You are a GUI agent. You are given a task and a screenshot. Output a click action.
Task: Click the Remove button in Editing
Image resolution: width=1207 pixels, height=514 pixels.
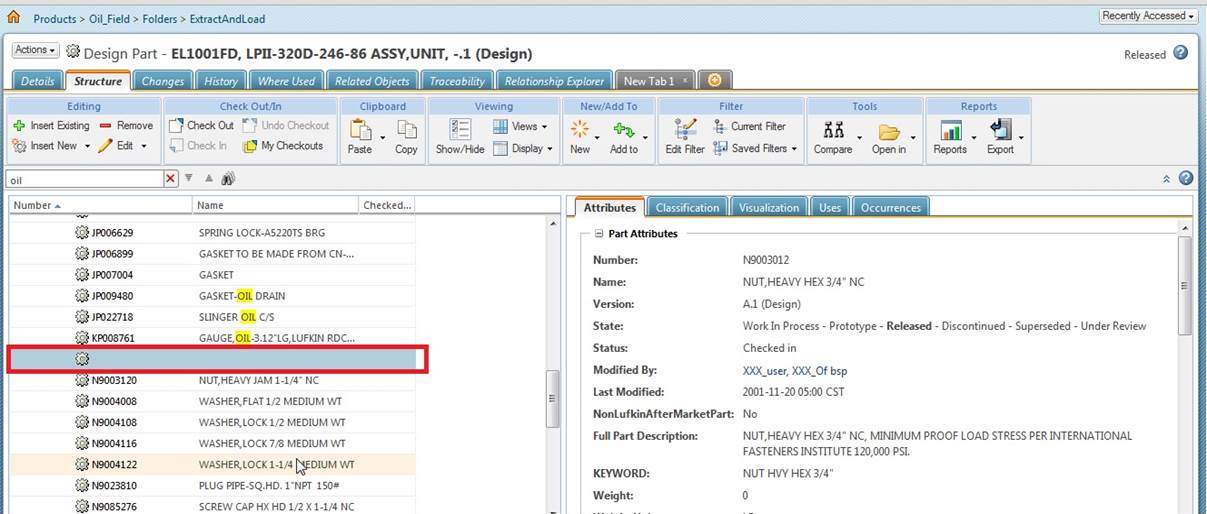126,126
